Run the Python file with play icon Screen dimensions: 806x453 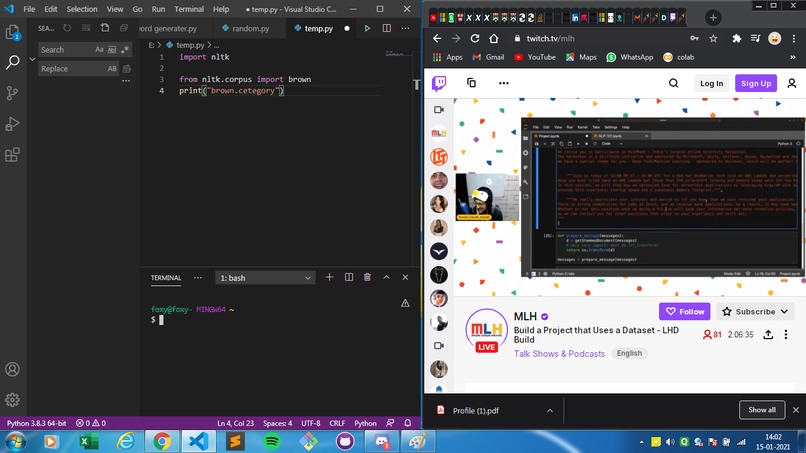[367, 28]
